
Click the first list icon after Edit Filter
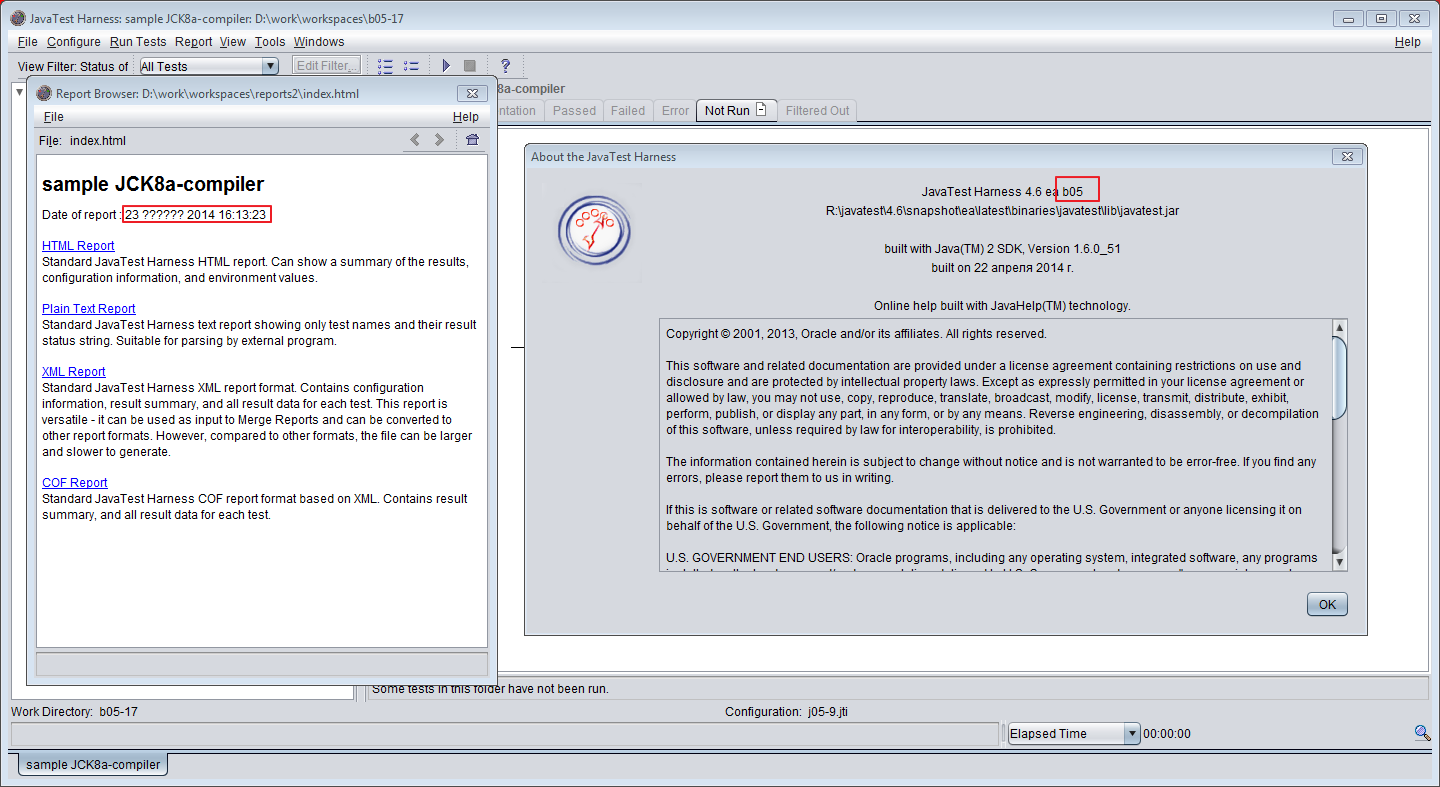coord(385,66)
